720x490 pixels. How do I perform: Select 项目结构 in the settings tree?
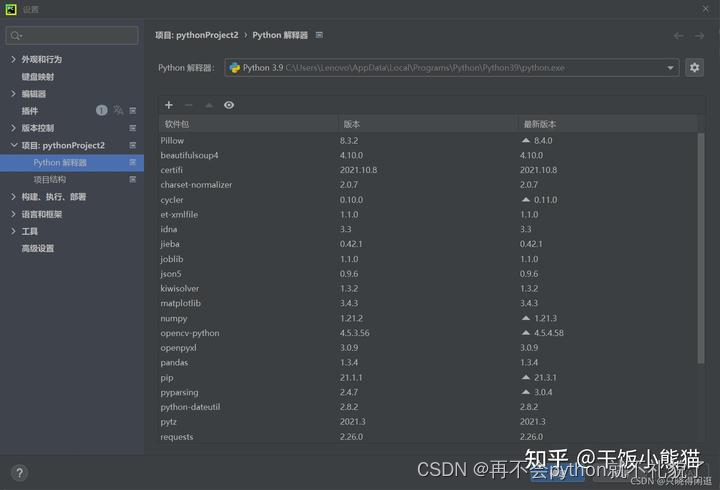click(x=50, y=180)
